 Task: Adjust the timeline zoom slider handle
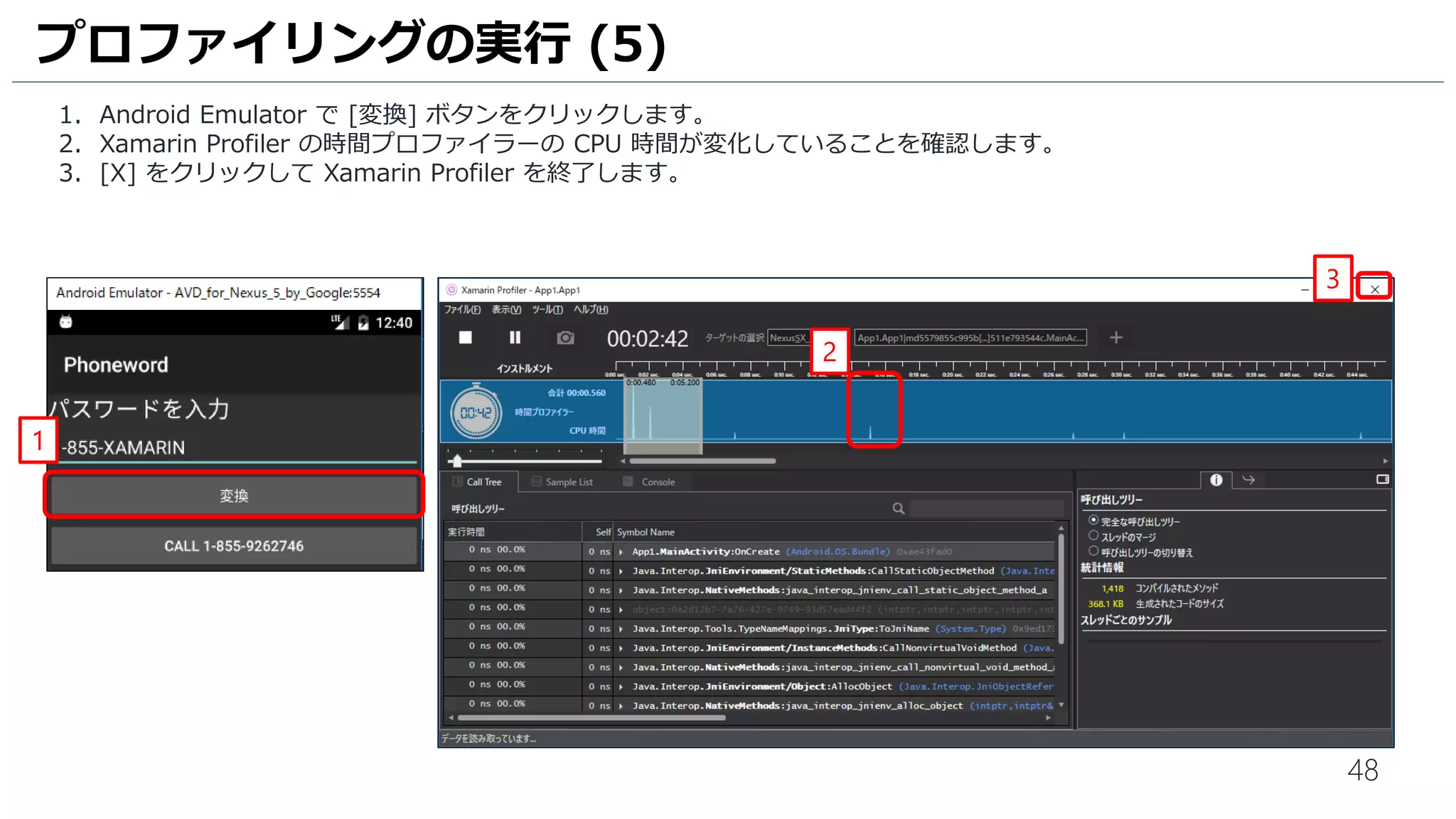click(x=457, y=461)
